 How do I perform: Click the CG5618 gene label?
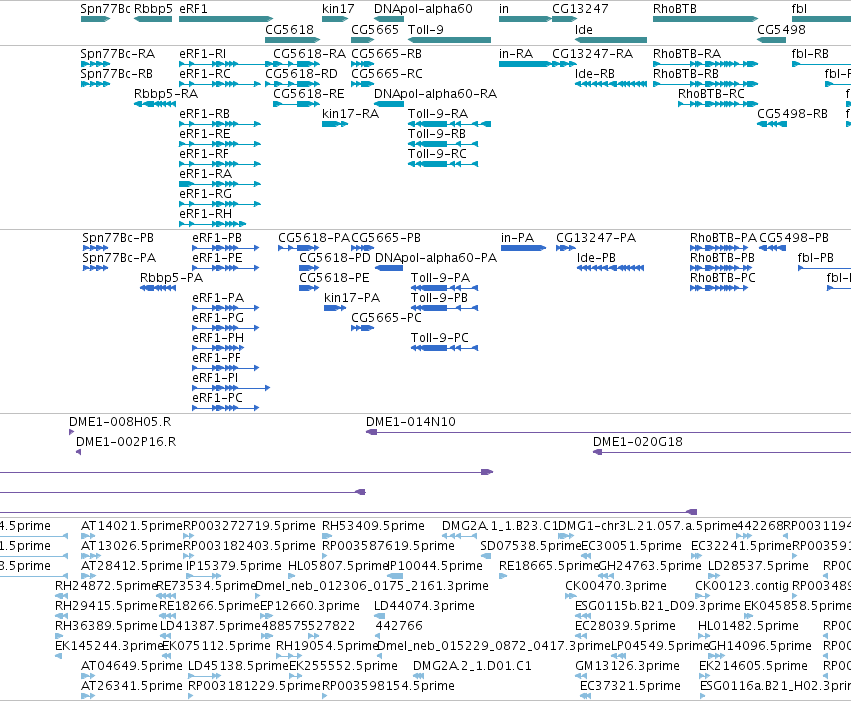289,29
